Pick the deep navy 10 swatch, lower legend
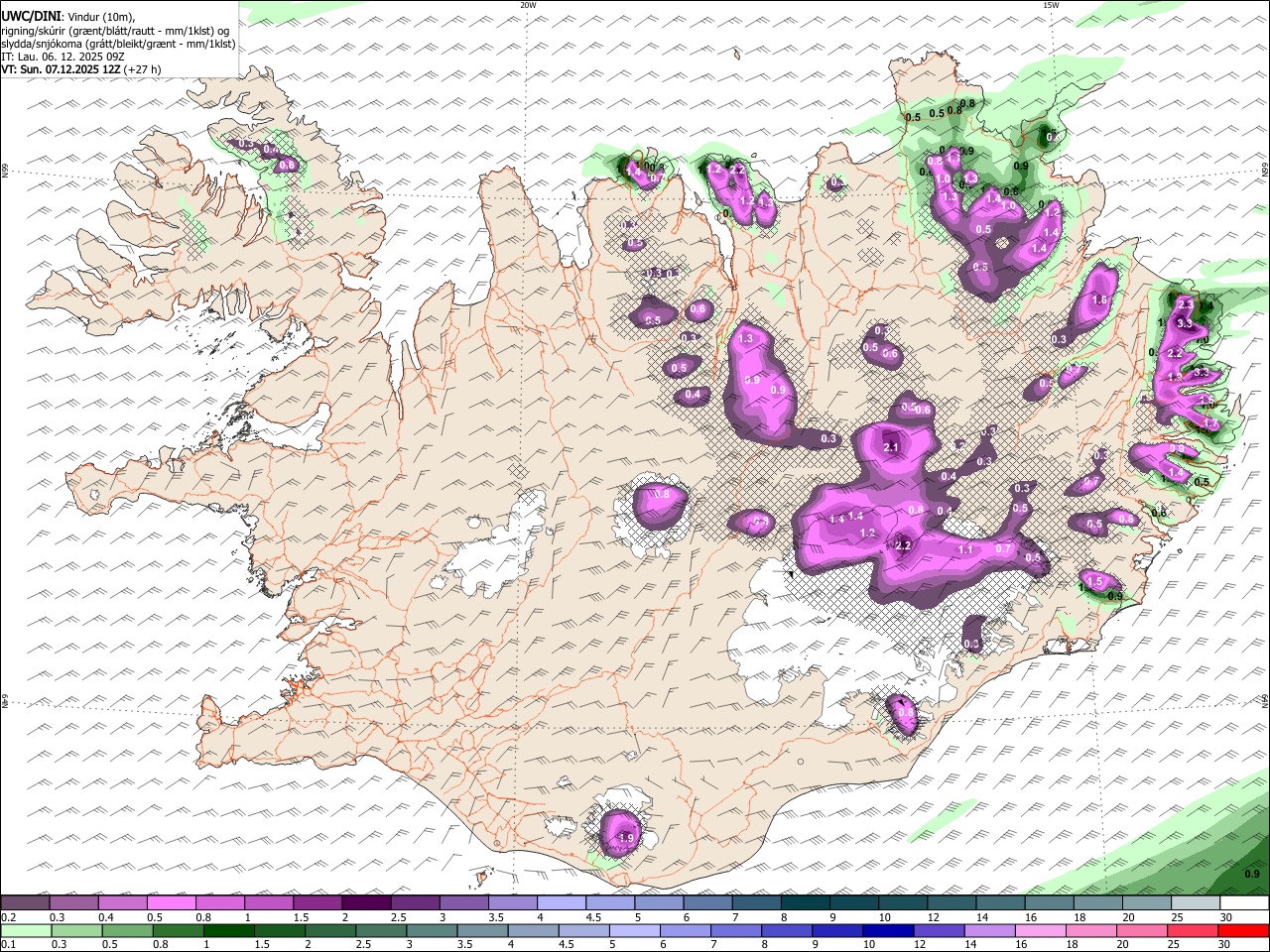Viewport: 1270px width, 952px height. pos(888,930)
